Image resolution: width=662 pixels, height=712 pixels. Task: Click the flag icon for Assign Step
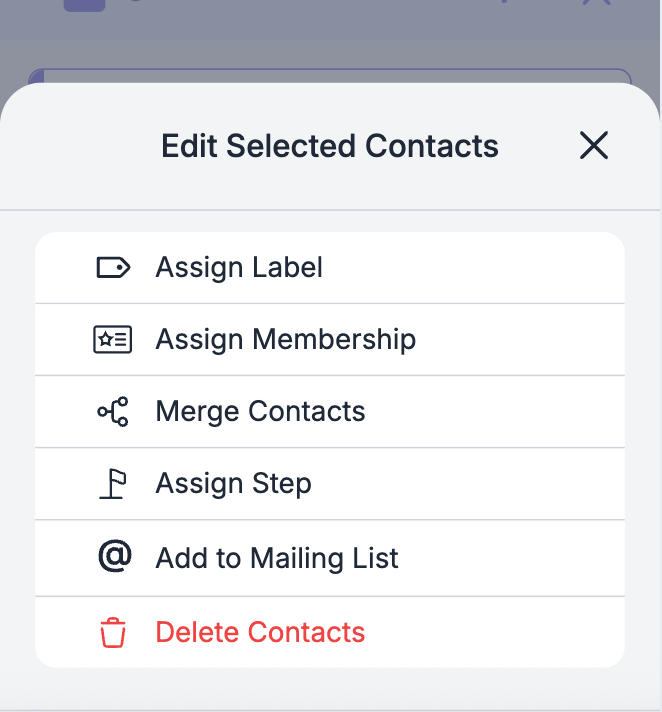(x=113, y=484)
